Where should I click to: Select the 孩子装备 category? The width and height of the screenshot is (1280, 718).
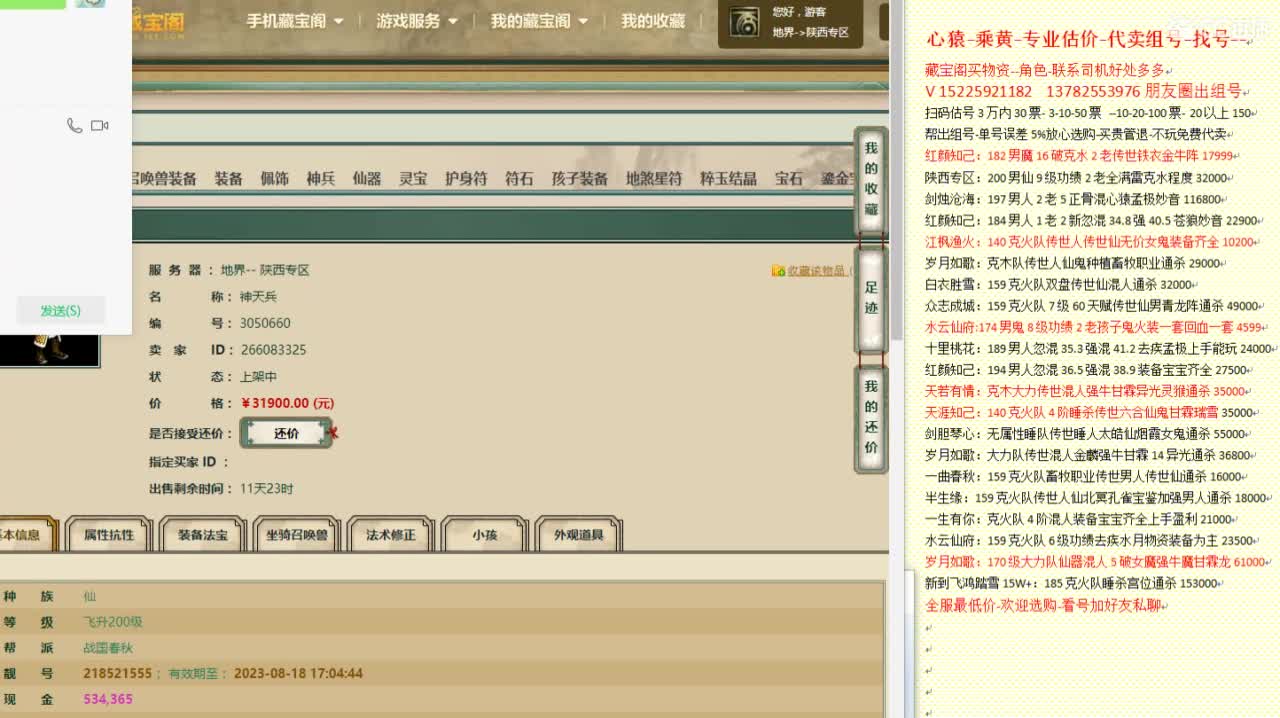580,179
